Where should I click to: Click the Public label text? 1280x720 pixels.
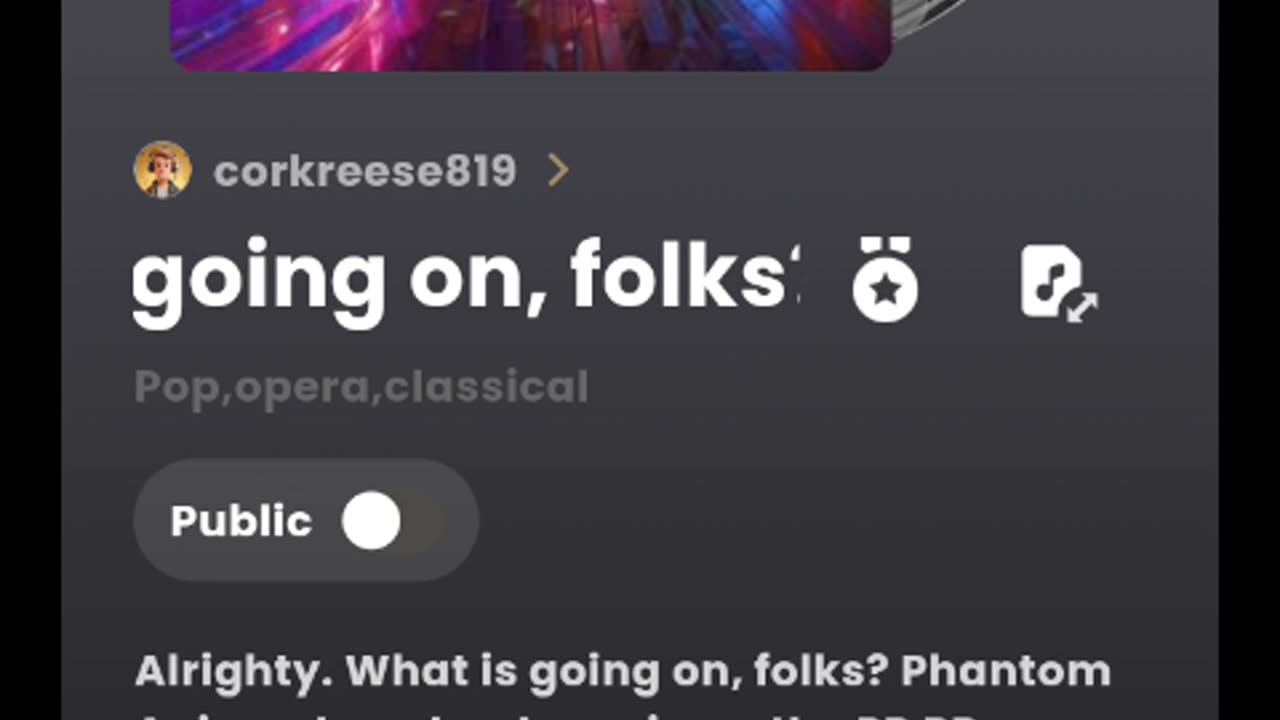coord(241,521)
